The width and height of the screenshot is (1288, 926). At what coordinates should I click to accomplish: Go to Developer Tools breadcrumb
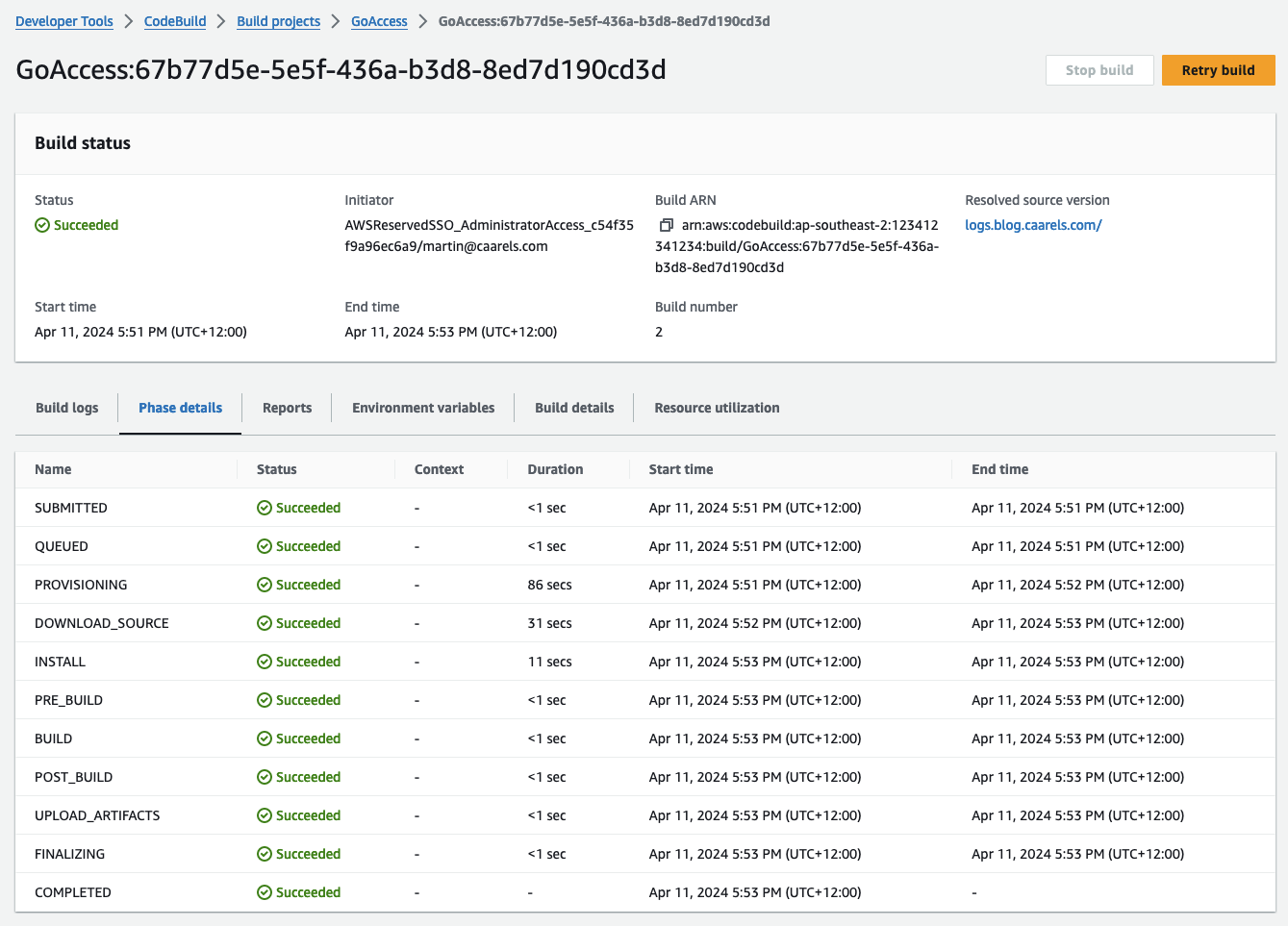pyautogui.click(x=64, y=21)
